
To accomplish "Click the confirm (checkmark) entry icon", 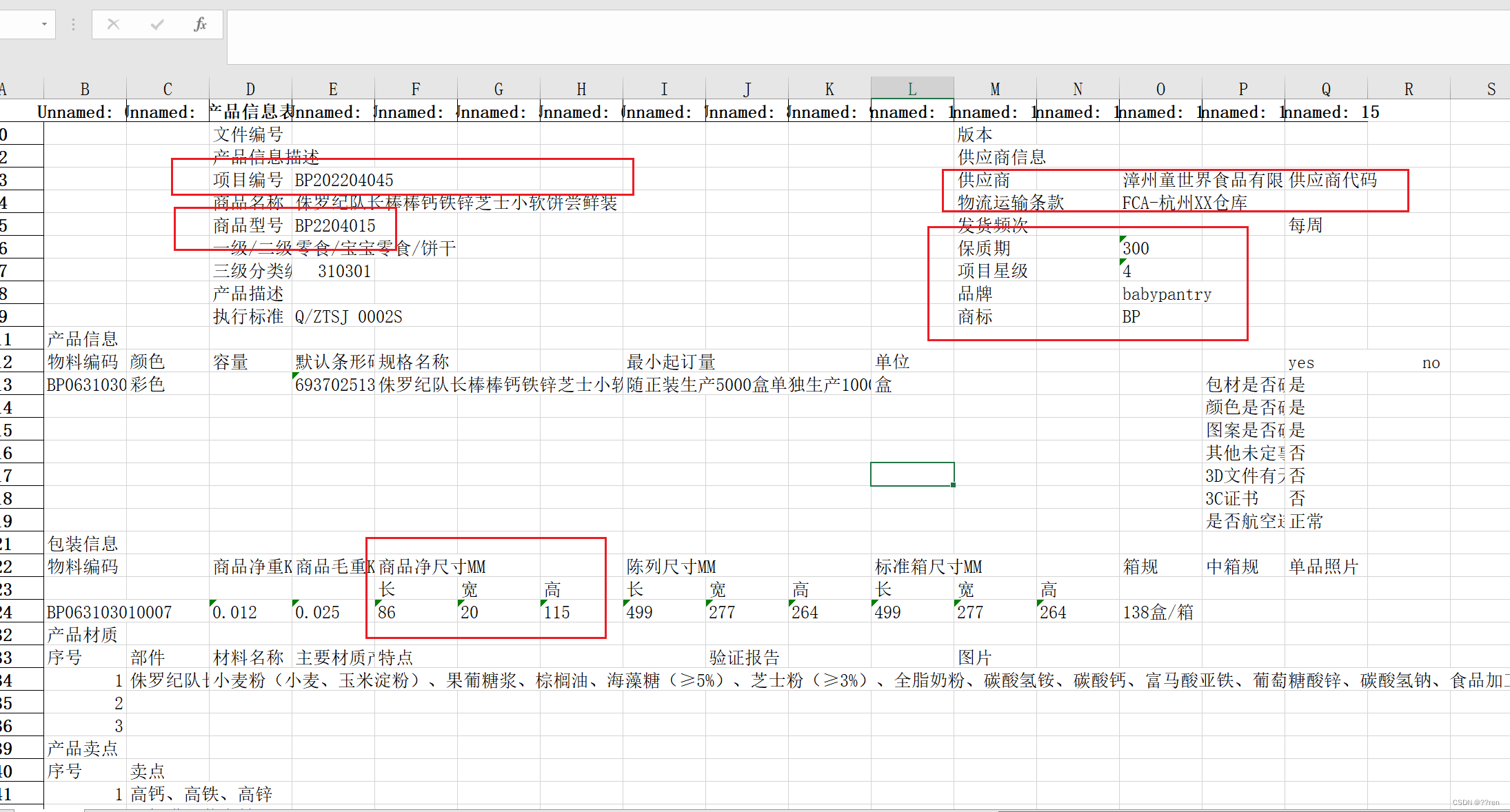I will (x=157, y=24).
